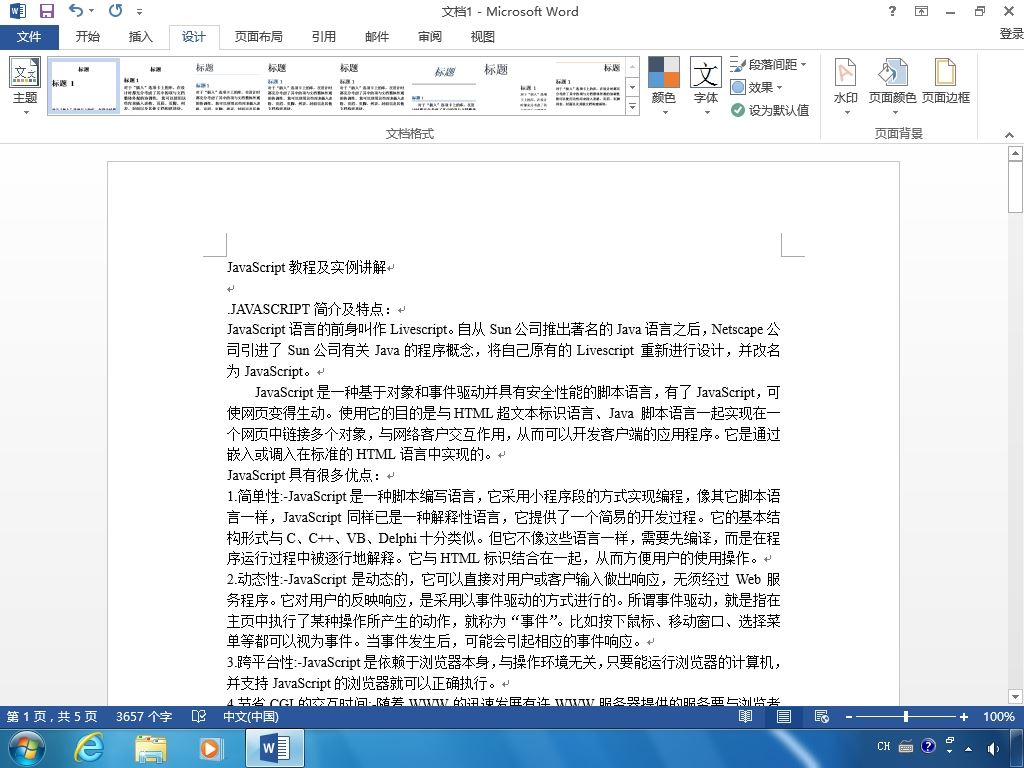The image size is (1024, 768).
Task: Open the 颜色 (Colors) palette
Action: point(664,86)
